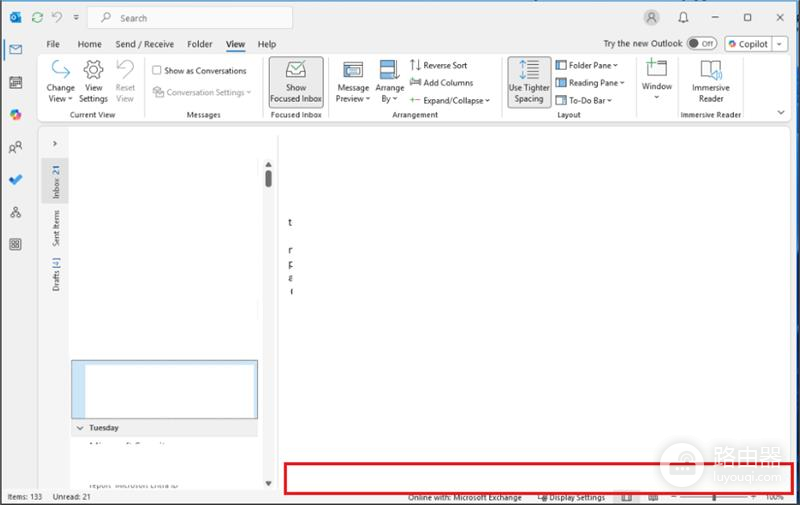Open the File menu
This screenshot has width=800, height=505.
pos(53,44)
